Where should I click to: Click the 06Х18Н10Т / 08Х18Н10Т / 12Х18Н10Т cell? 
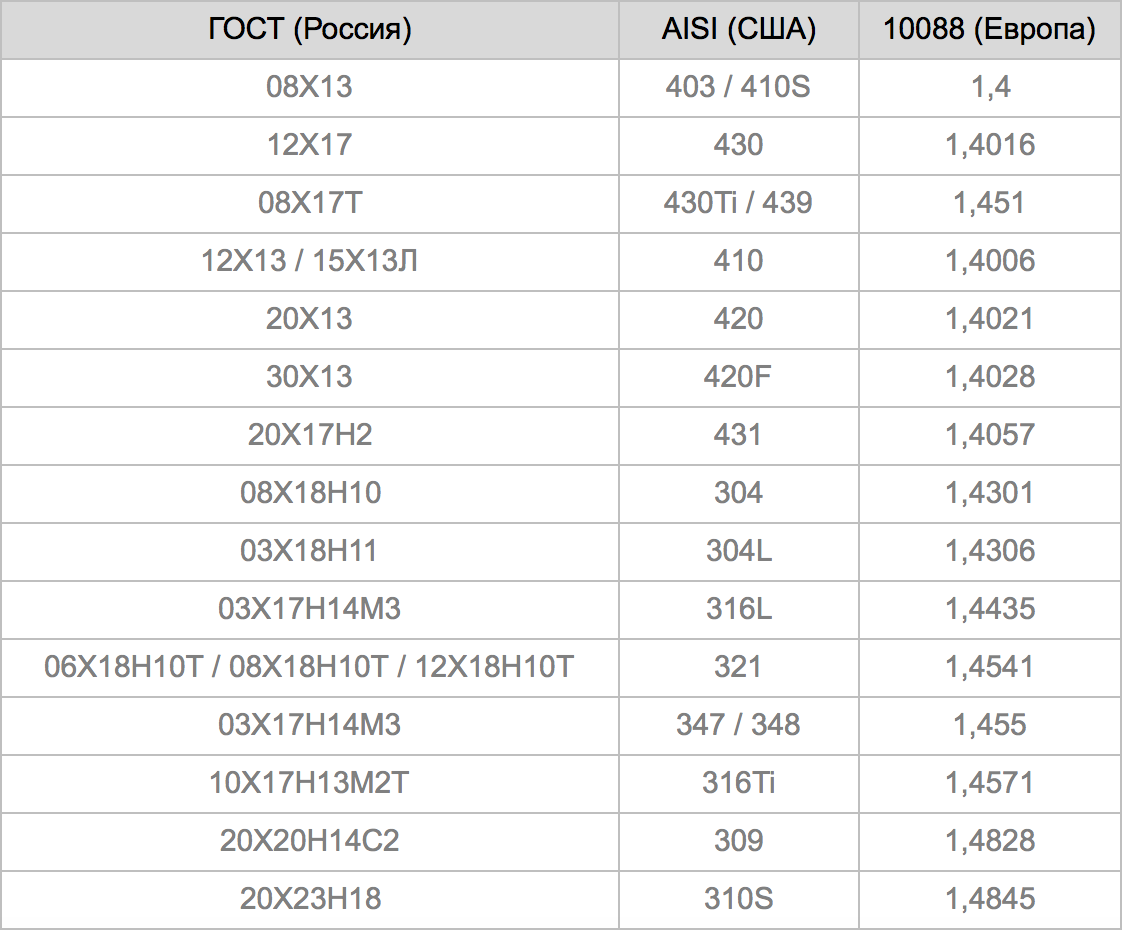[x=310, y=667]
